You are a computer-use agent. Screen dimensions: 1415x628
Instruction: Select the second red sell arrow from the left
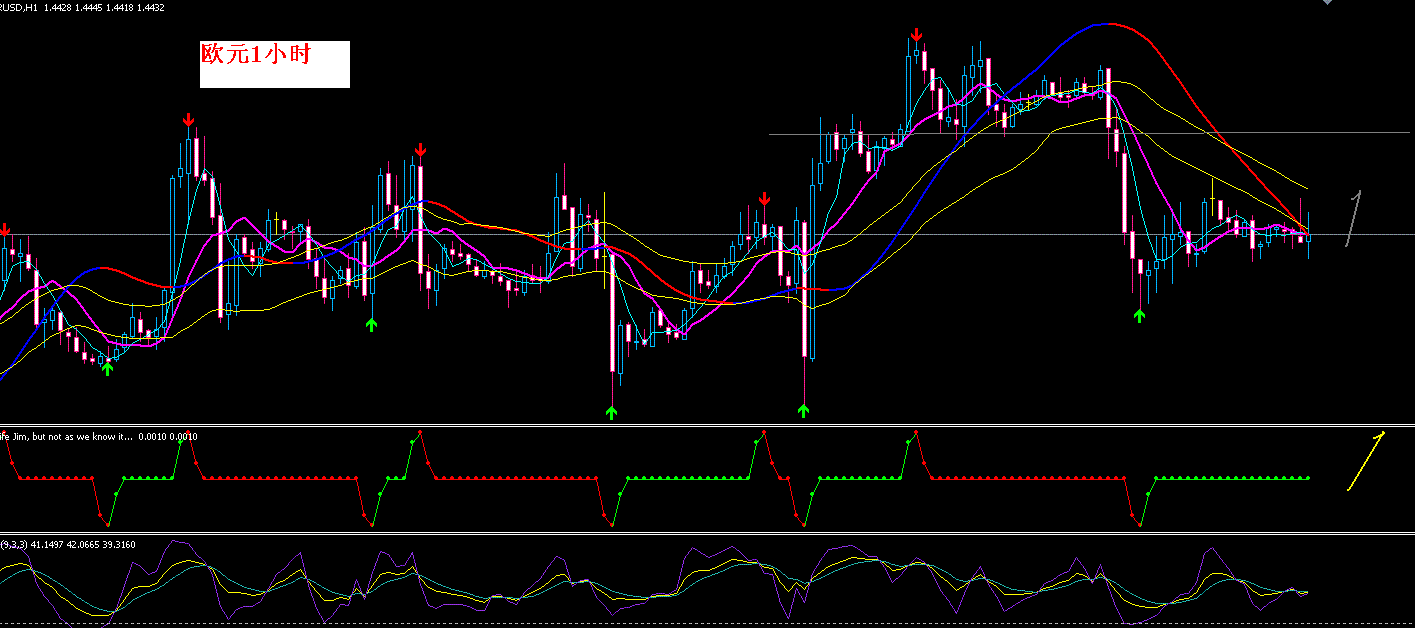188,121
